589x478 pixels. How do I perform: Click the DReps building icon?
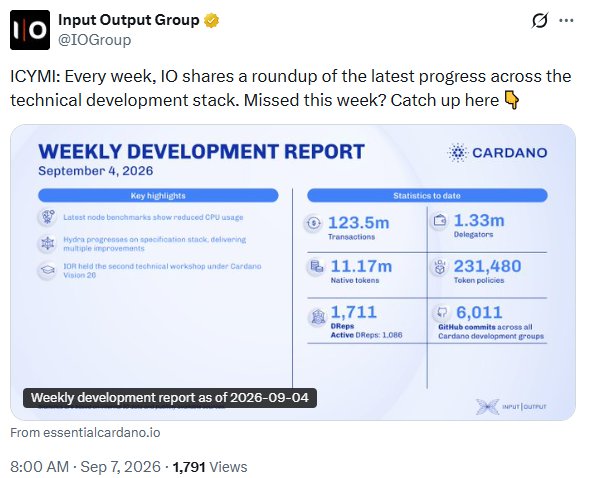[317, 317]
